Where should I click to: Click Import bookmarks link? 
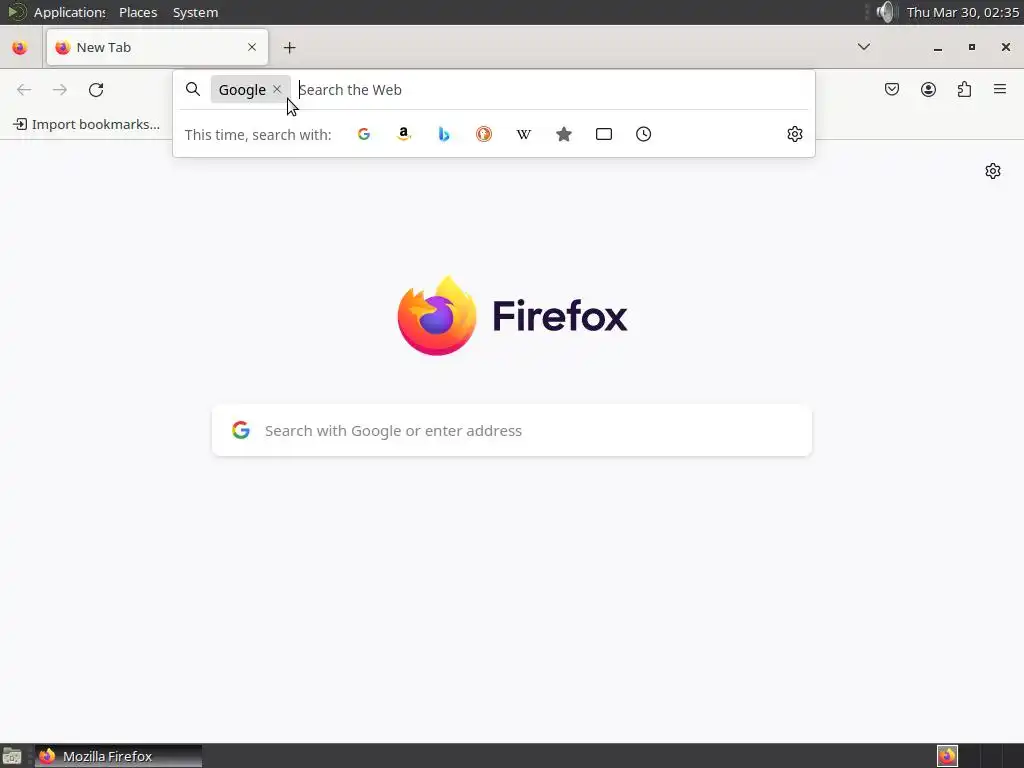86,124
